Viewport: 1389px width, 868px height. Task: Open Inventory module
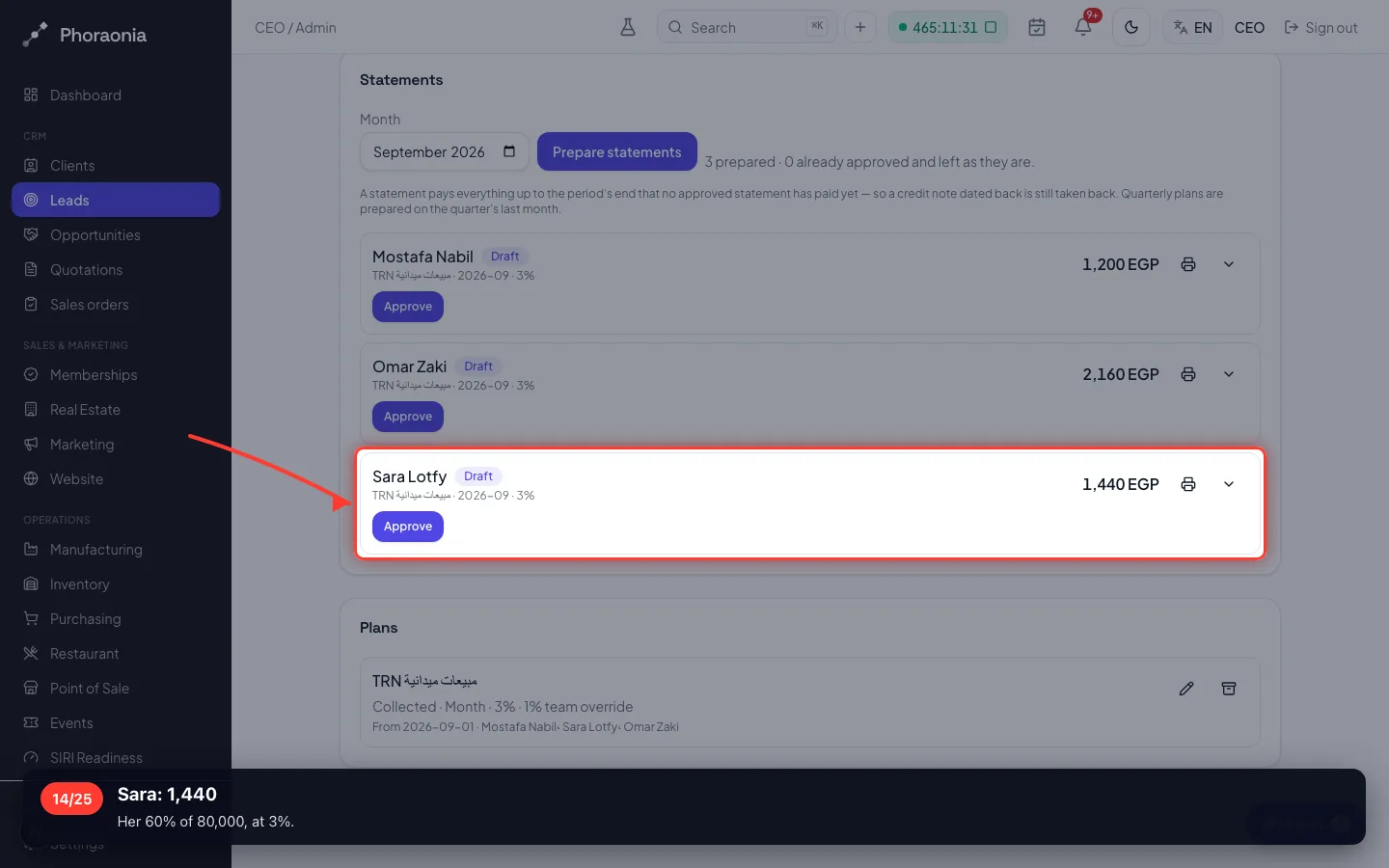click(116, 583)
